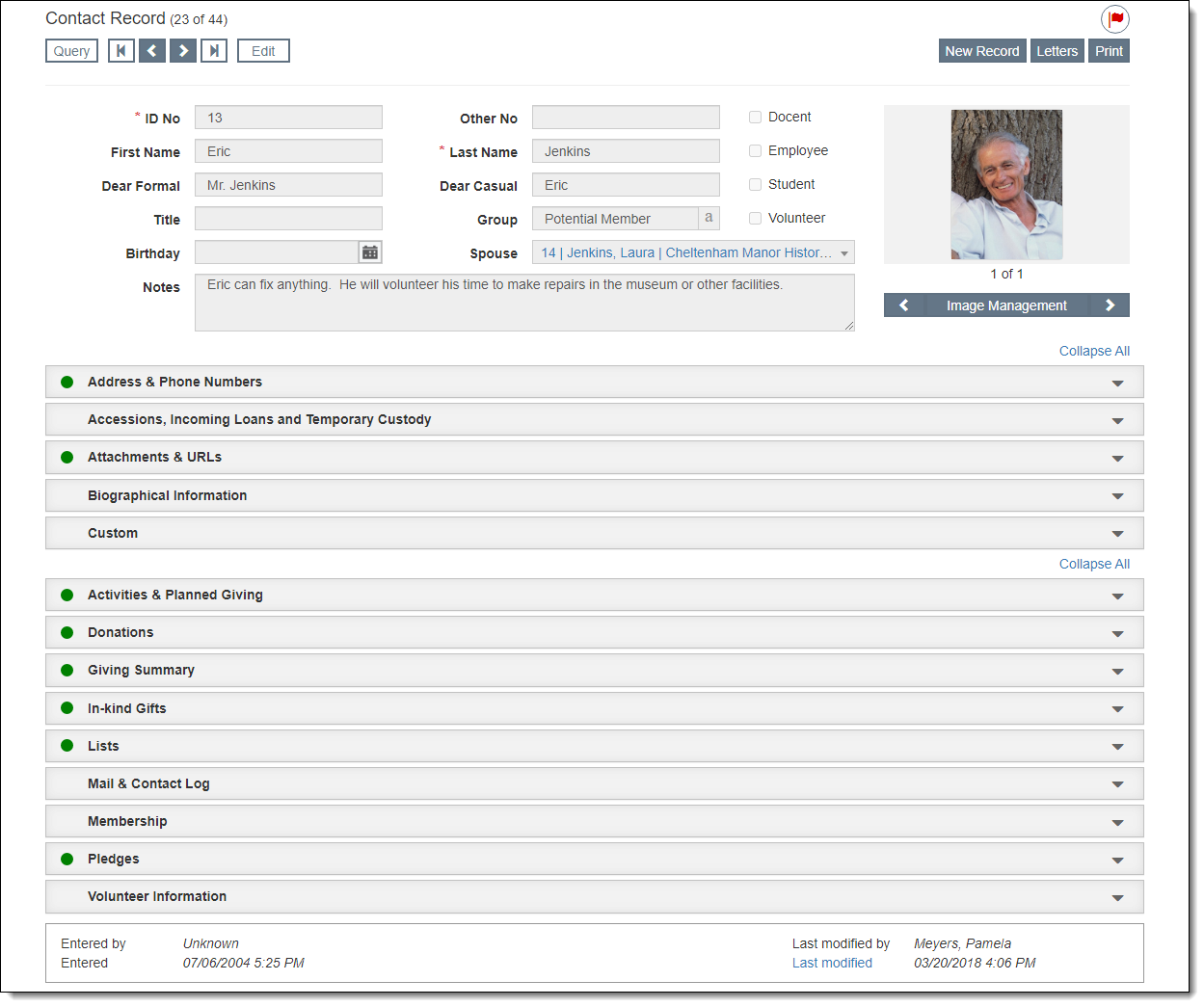The image size is (1204, 1007).
Task: Go to the next record
Action: click(183, 51)
